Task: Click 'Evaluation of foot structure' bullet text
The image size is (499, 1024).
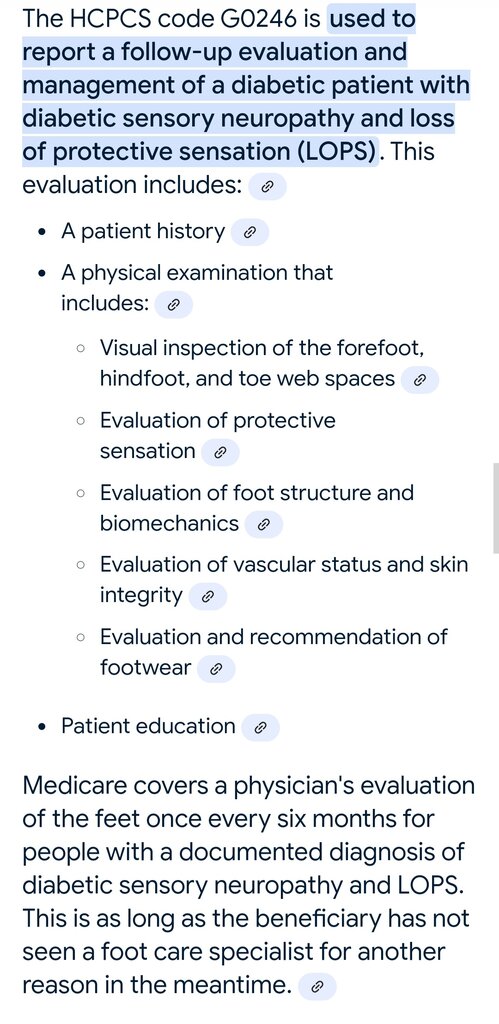Action: click(x=257, y=492)
